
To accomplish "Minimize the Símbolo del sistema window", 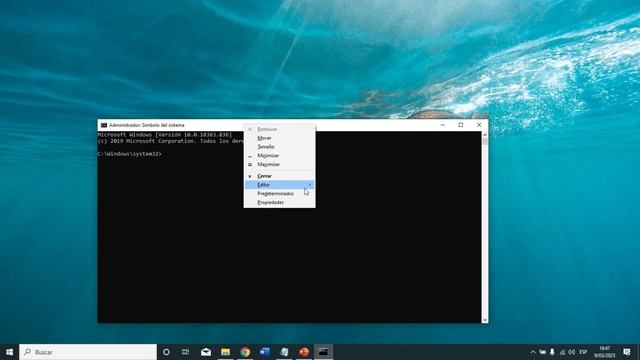I will click(443, 125).
